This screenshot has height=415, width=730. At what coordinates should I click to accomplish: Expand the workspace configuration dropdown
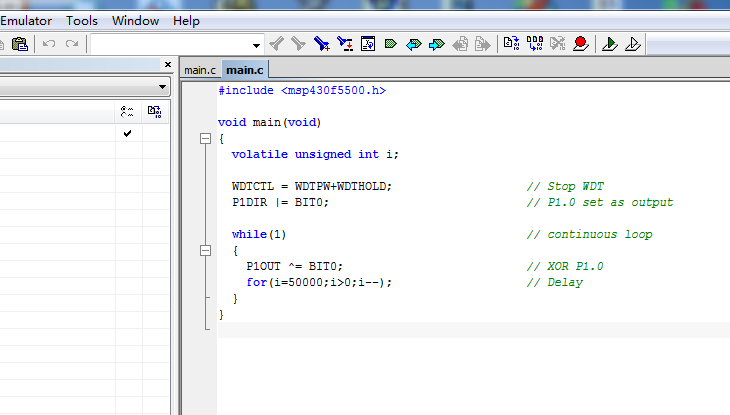click(162, 87)
